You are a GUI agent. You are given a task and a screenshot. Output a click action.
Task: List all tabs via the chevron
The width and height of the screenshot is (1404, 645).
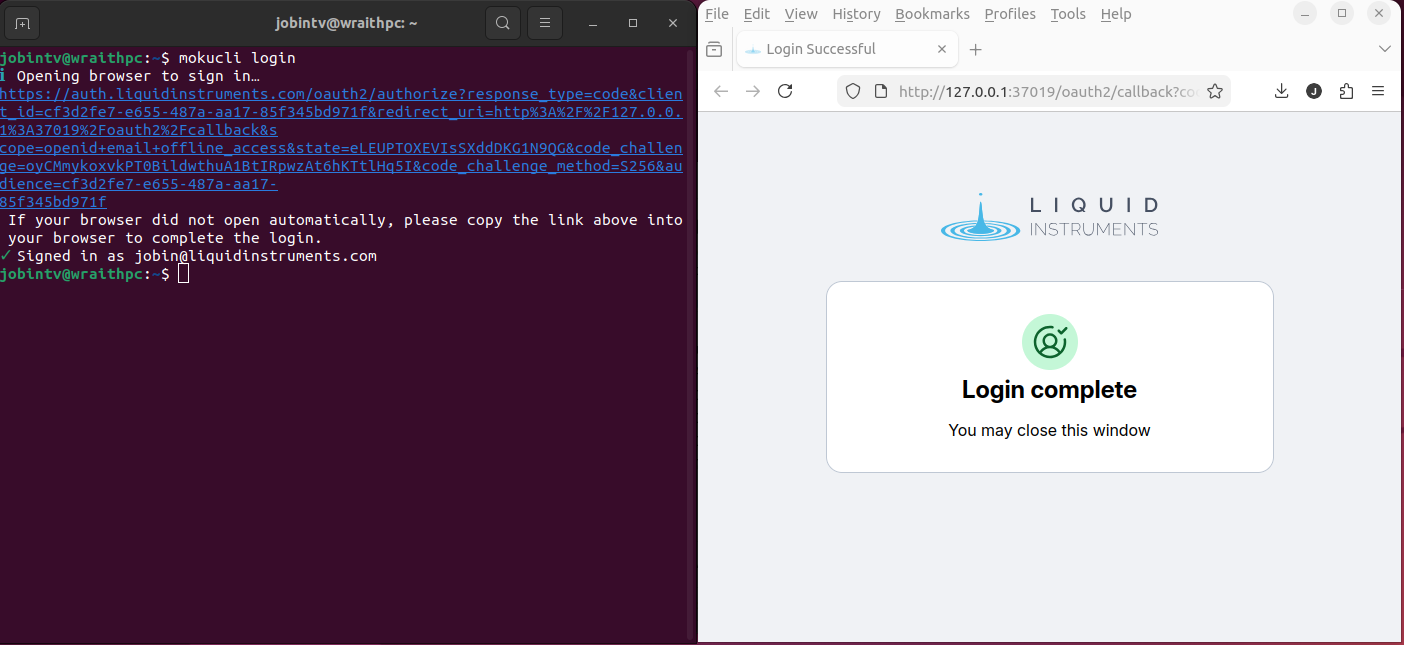point(1385,48)
